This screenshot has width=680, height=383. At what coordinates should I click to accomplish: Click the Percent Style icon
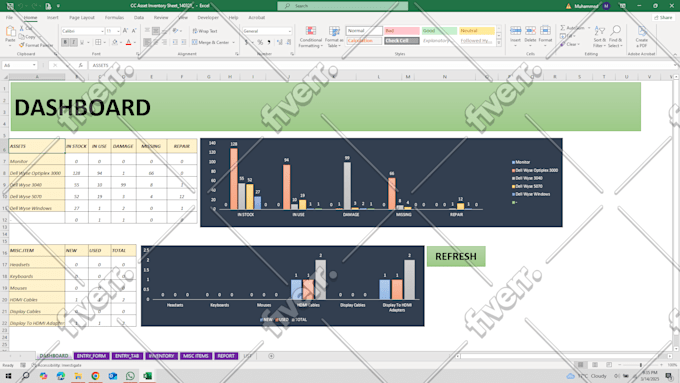point(260,43)
